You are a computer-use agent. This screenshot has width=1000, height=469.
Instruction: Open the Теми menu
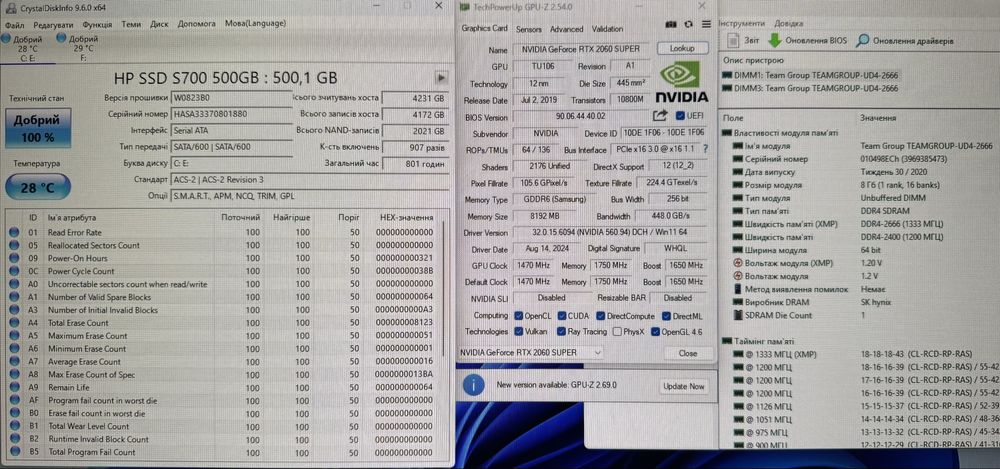coord(131,24)
